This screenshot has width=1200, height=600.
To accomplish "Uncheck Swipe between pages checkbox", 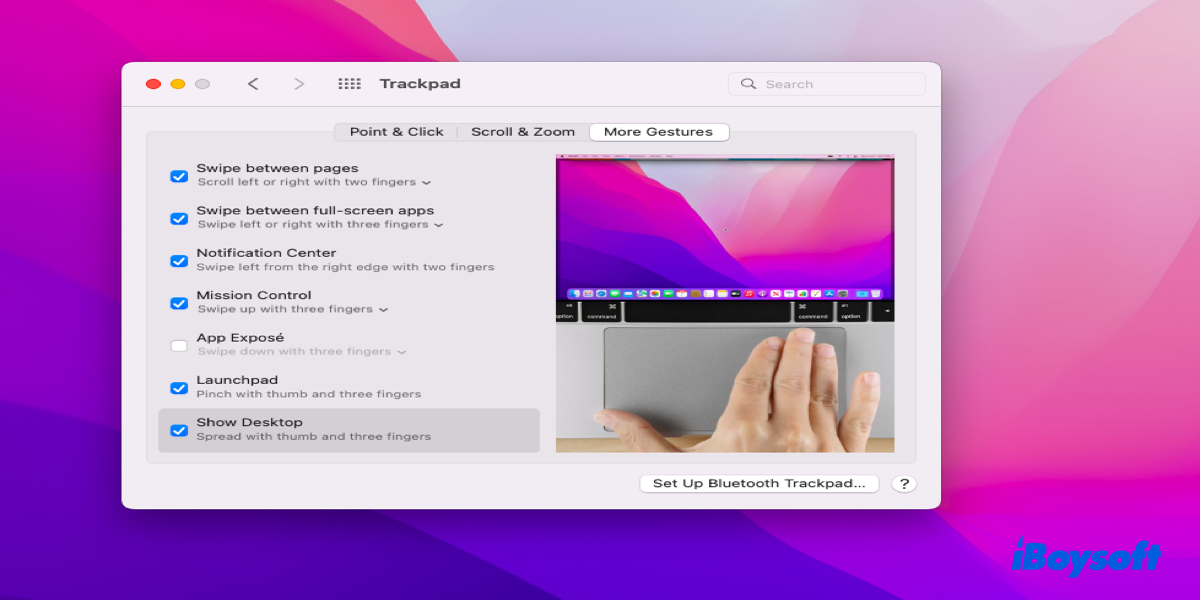I will 179,176.
